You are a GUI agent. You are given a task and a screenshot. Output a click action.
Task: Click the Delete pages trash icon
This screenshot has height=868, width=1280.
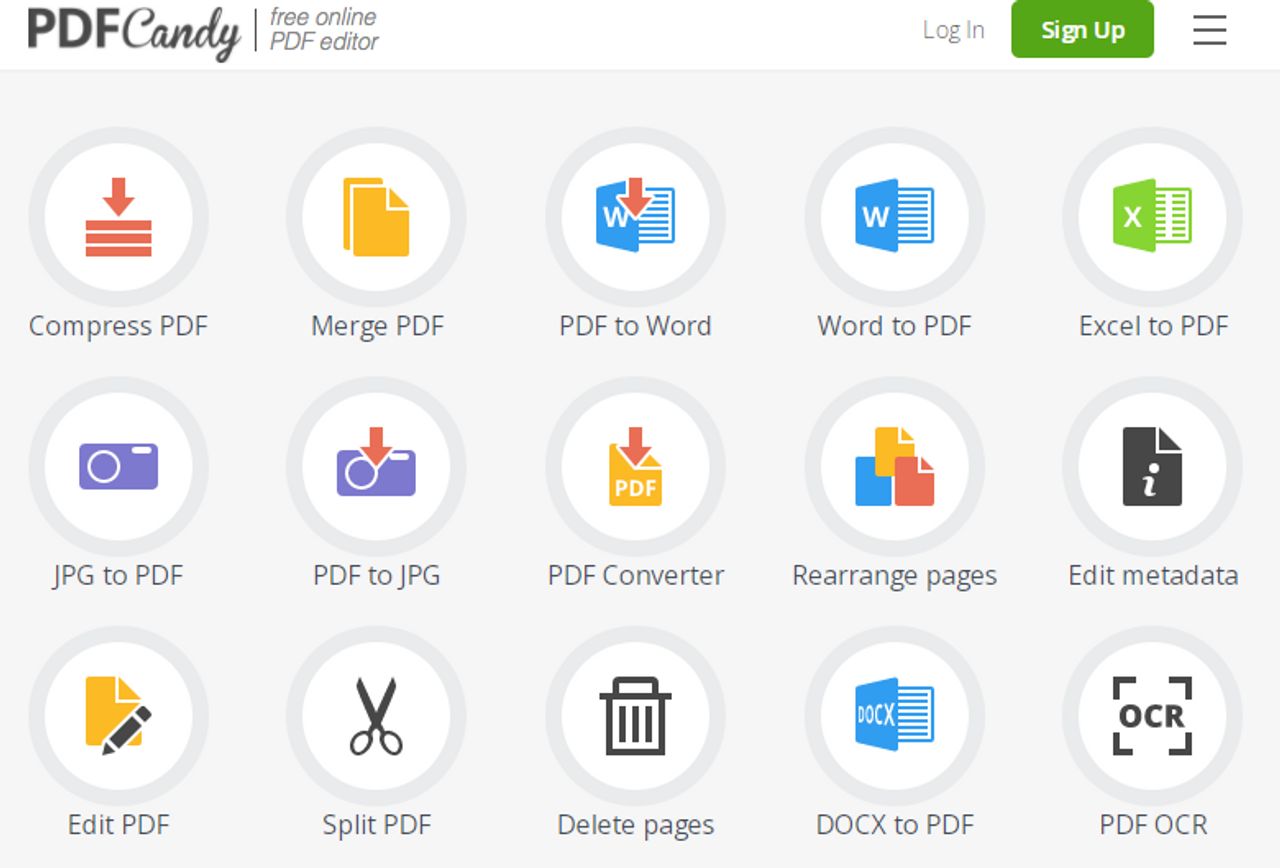[x=635, y=716]
